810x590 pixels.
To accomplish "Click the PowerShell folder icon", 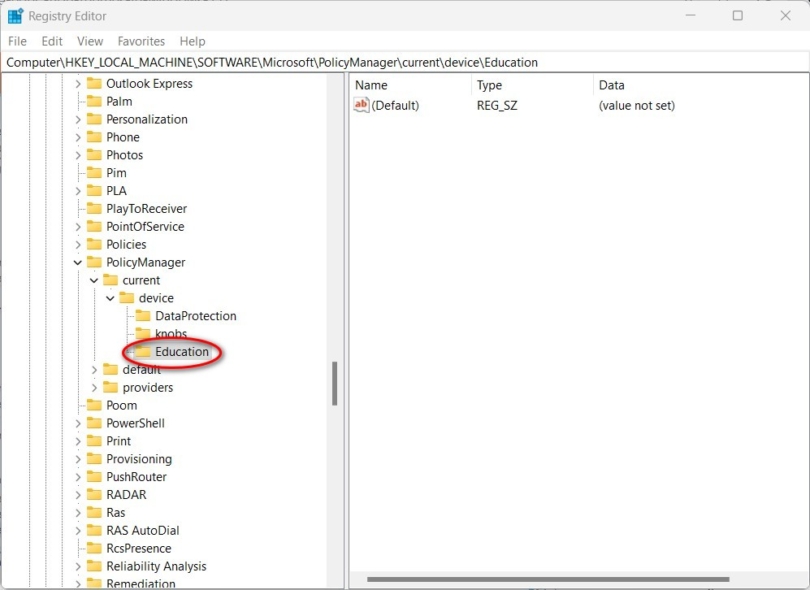I will click(x=96, y=423).
